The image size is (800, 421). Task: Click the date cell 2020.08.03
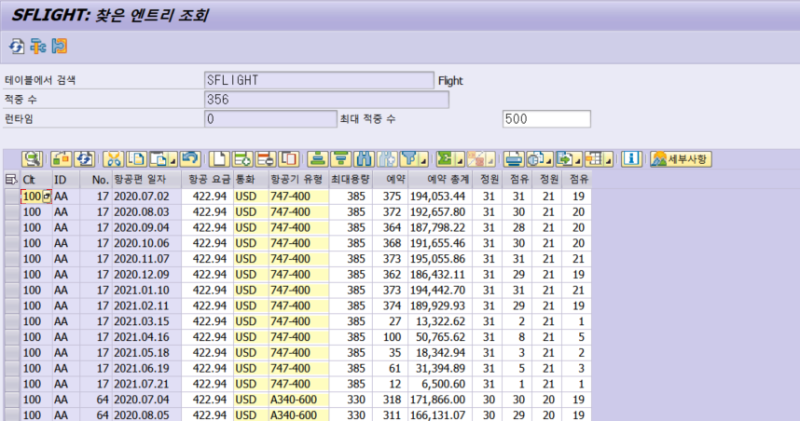[147, 212]
